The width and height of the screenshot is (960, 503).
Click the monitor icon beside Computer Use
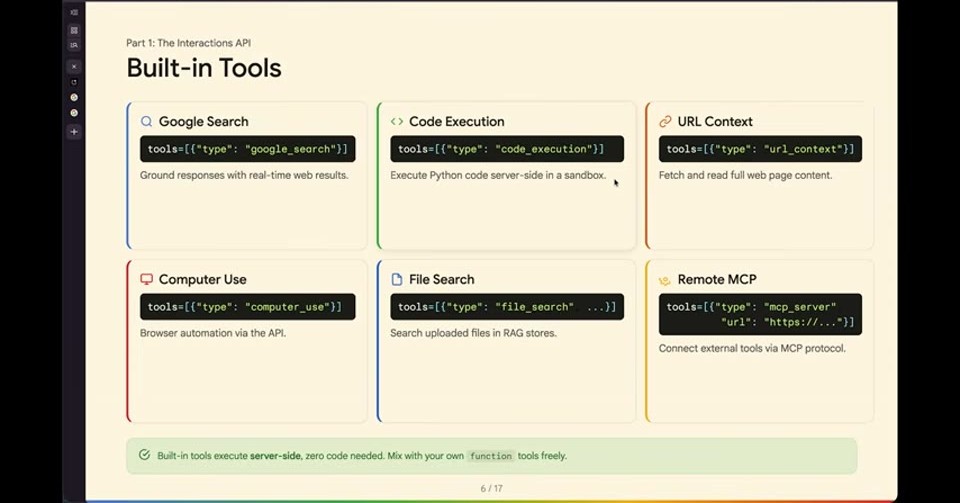click(146, 279)
